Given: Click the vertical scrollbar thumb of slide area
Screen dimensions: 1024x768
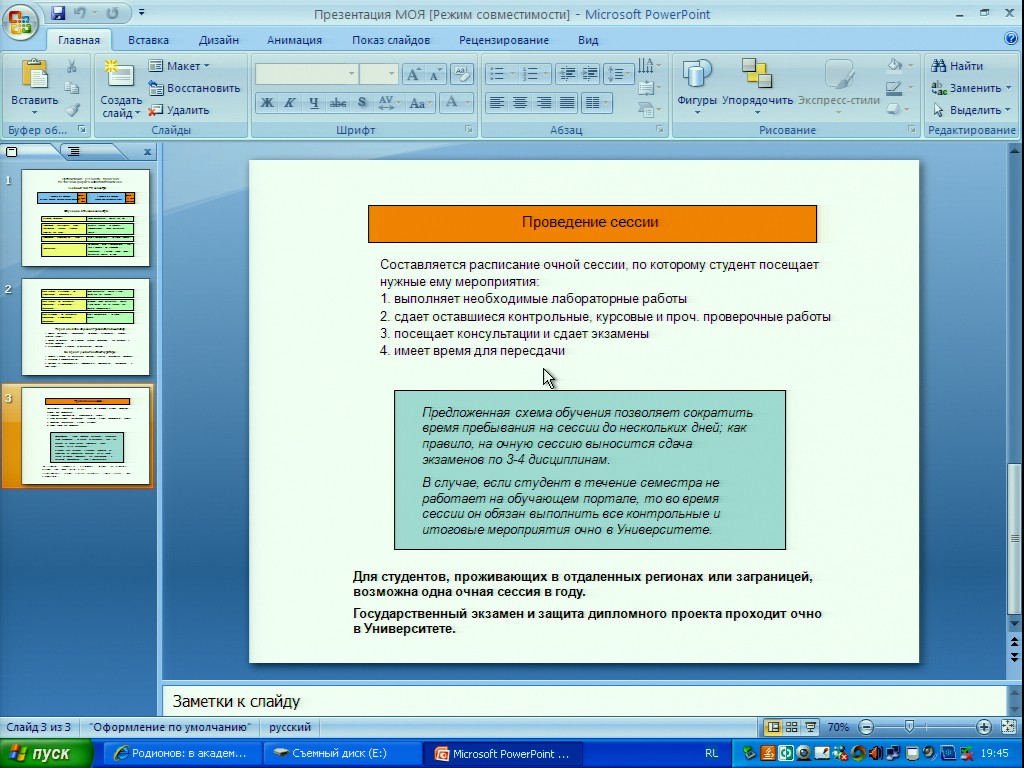Looking at the screenshot, I should coord(1014,538).
